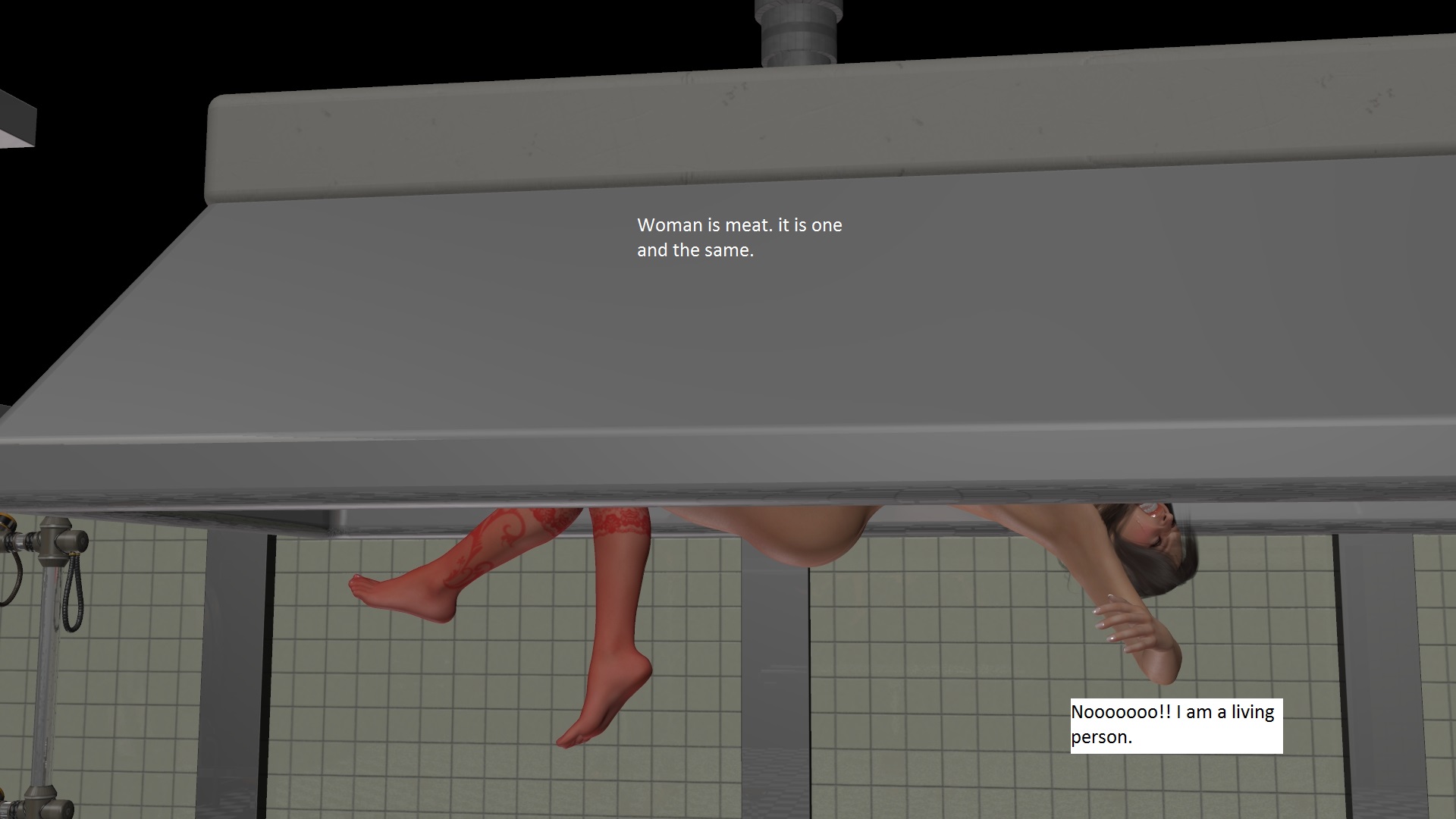The image size is (1456, 819).
Task: Click the word 'person.' in text box
Action: click(1101, 737)
